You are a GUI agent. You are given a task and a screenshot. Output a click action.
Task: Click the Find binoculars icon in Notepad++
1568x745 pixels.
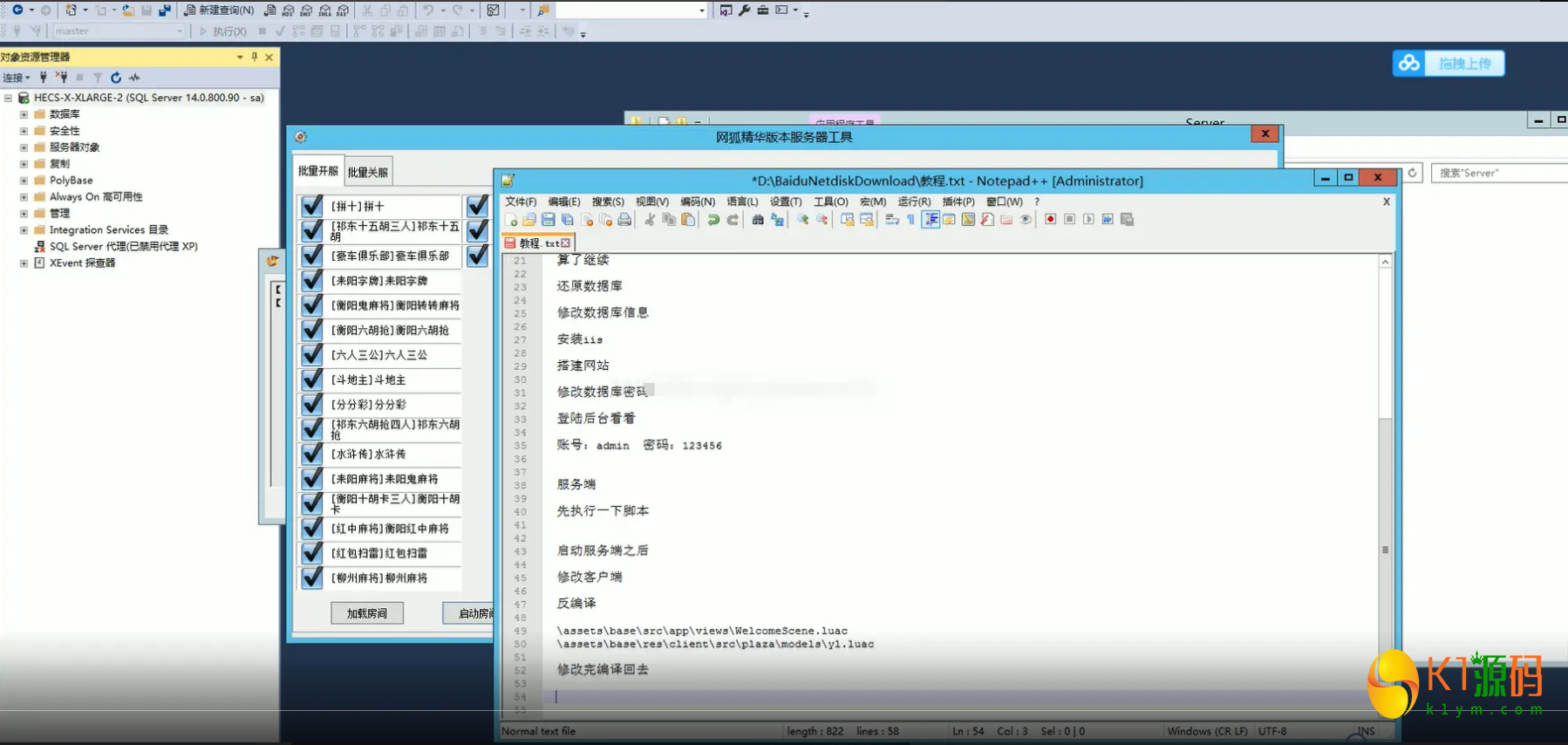(758, 220)
